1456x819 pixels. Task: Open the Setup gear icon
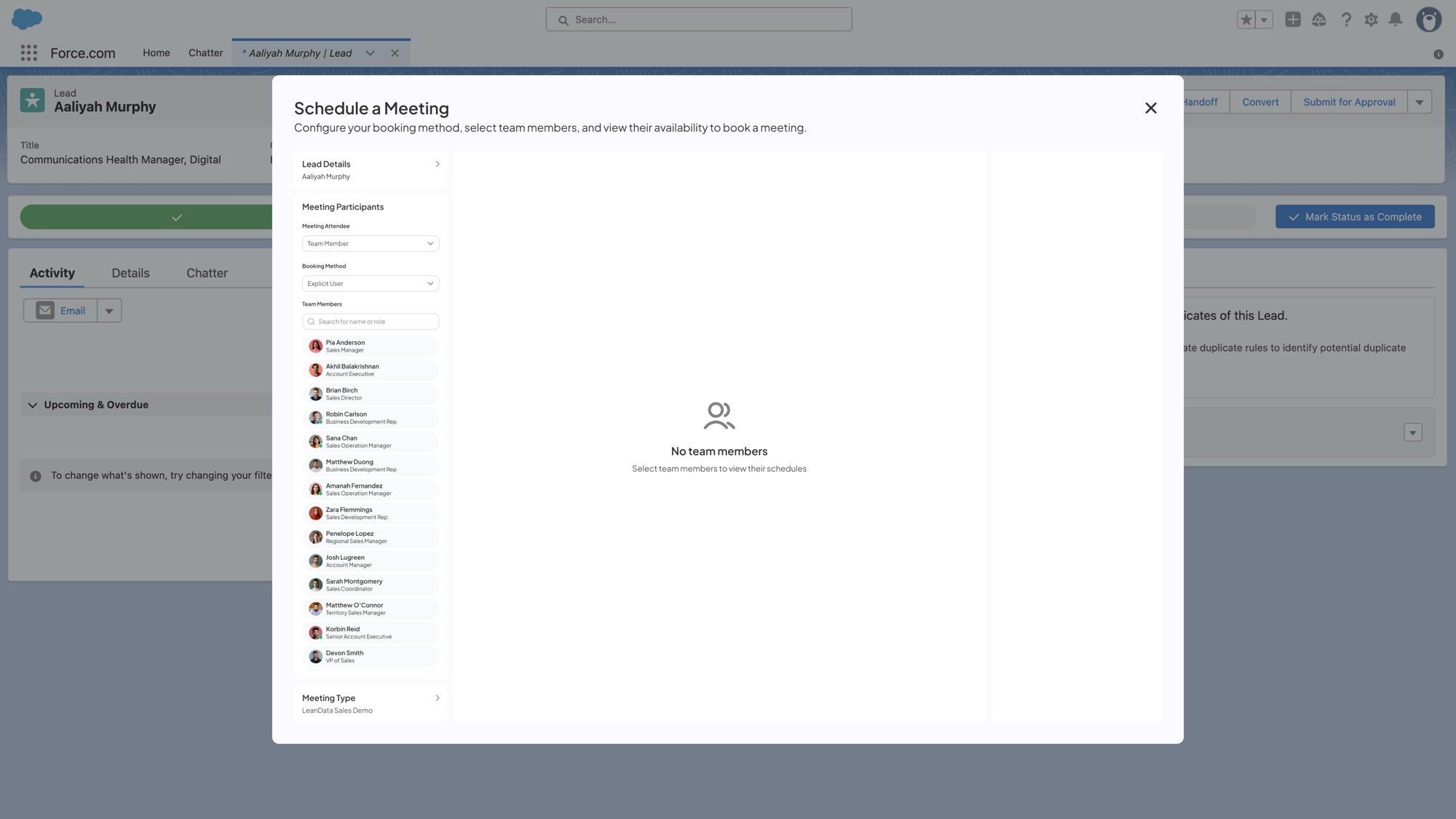coord(1371,20)
